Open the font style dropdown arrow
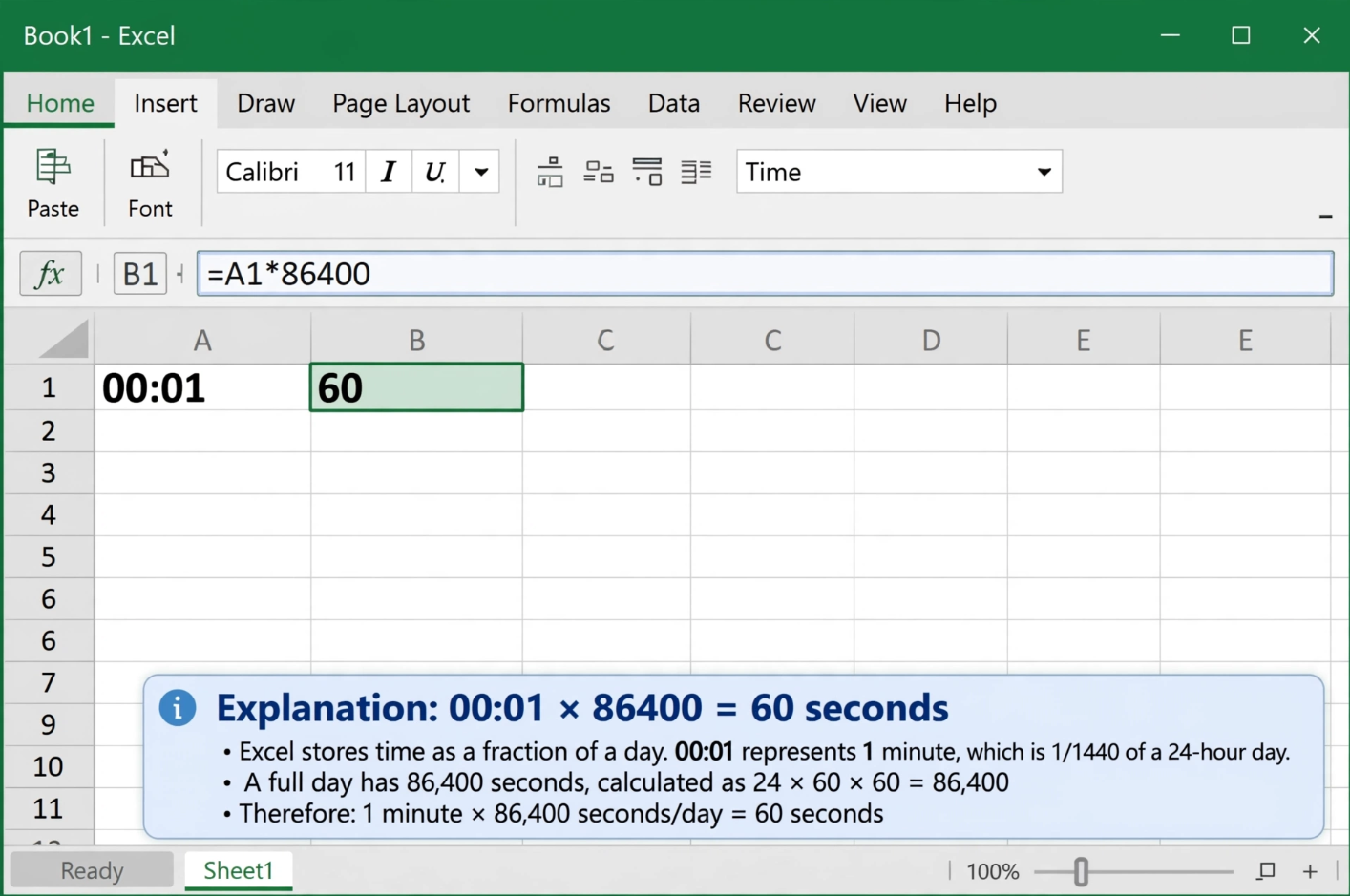 click(x=480, y=172)
